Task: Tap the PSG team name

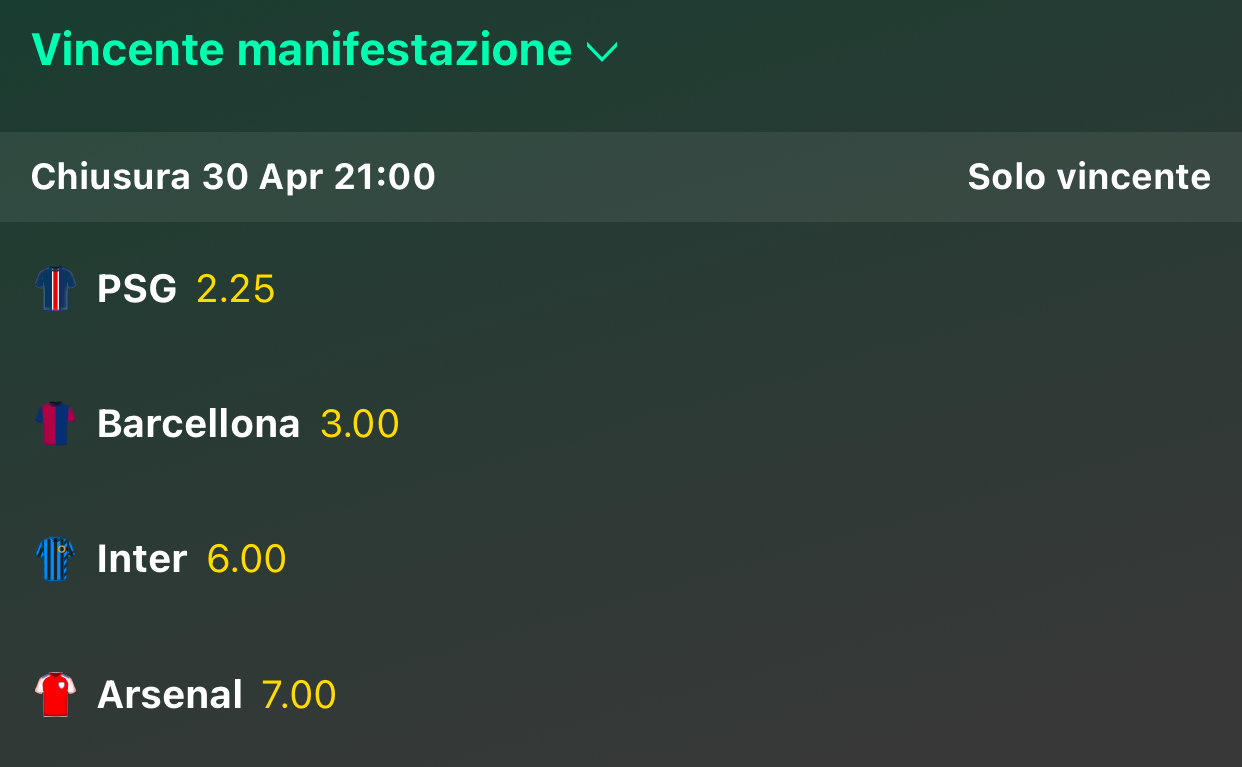Action: click(137, 289)
